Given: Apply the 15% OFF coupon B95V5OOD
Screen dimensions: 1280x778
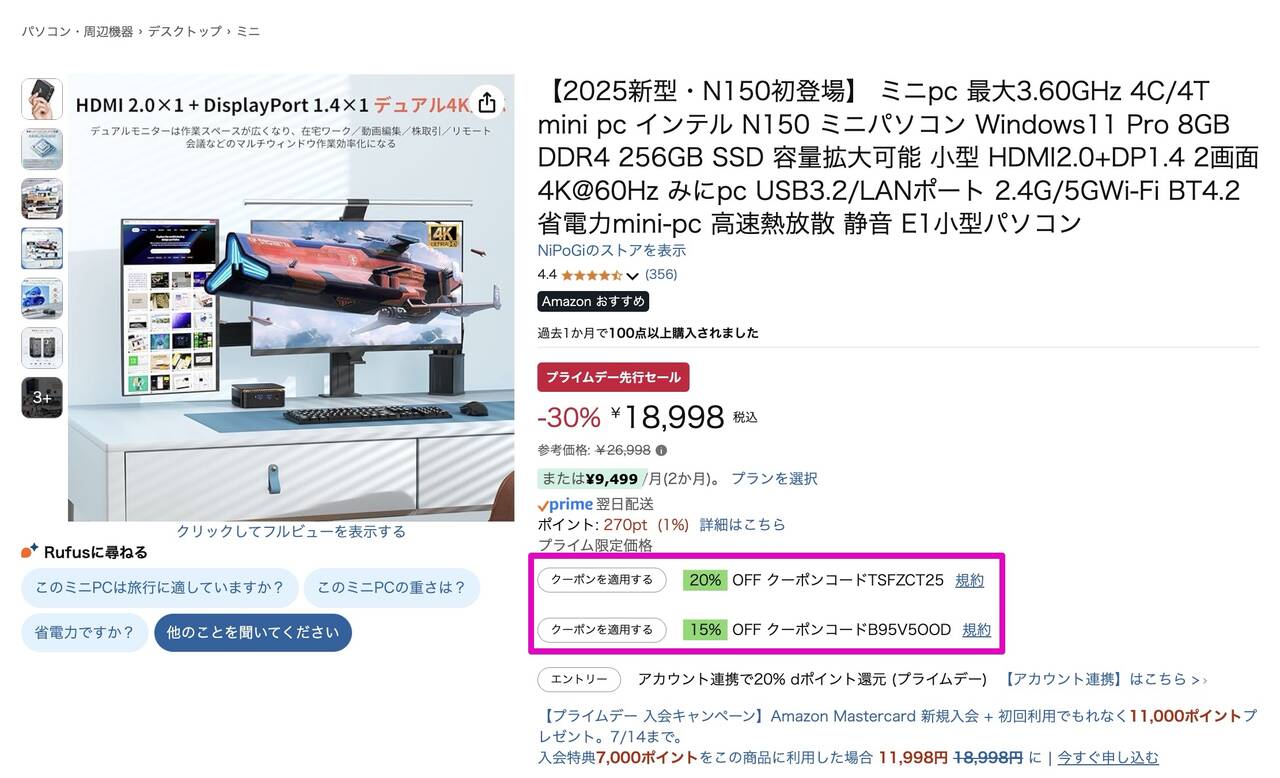Looking at the screenshot, I should click(602, 630).
